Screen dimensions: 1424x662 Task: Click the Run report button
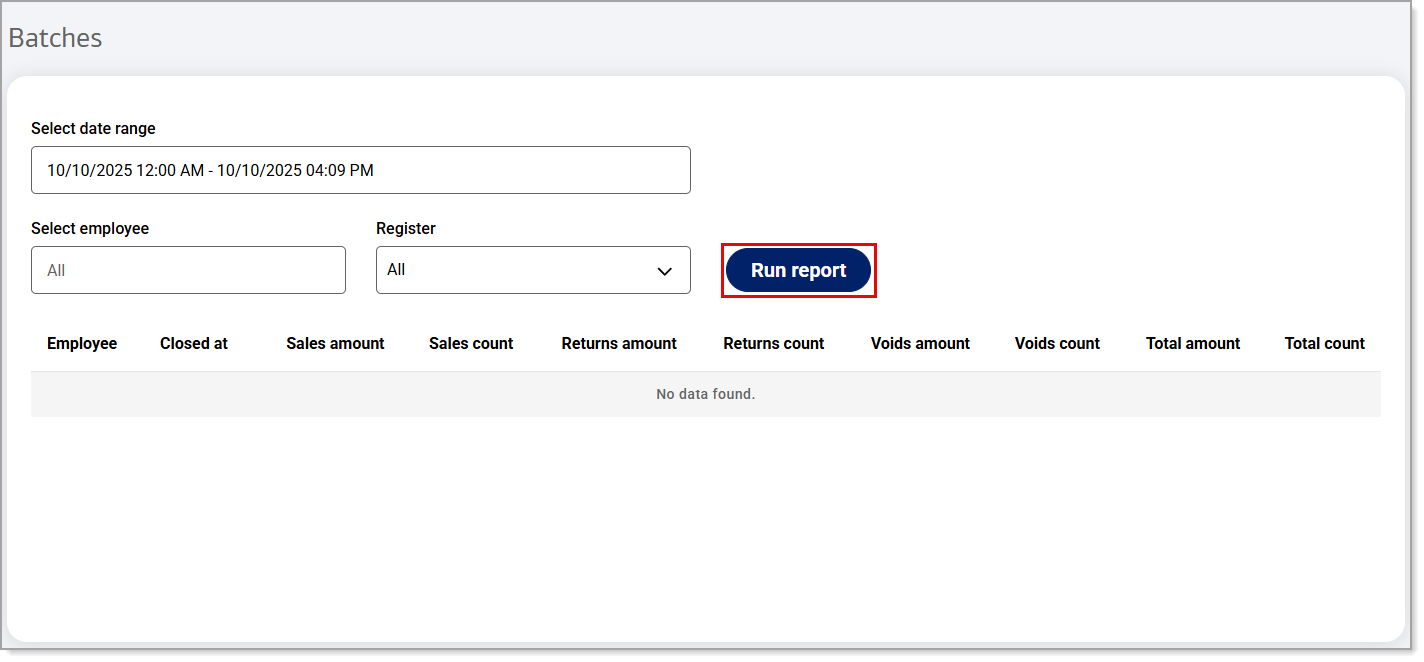click(x=798, y=270)
